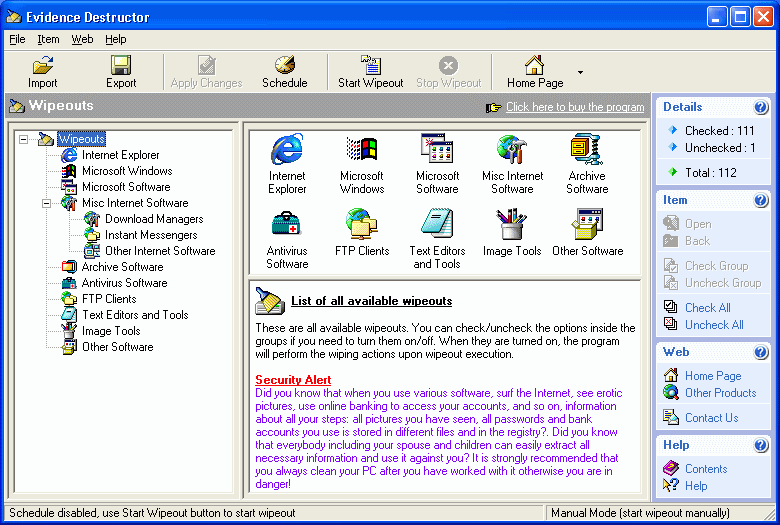Open Other Products link
Screen dimensions: 780x525
click(x=720, y=393)
